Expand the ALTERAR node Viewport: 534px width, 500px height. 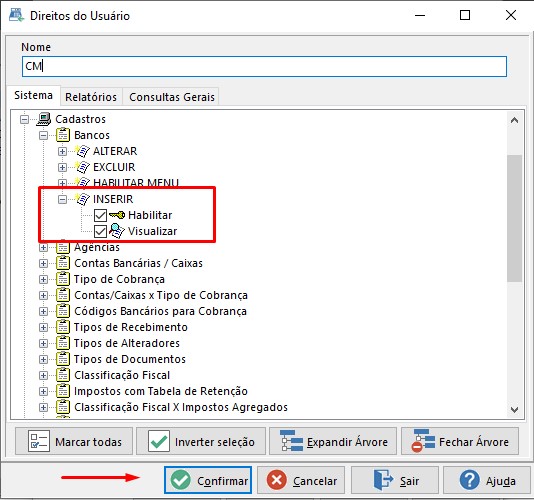[62, 151]
